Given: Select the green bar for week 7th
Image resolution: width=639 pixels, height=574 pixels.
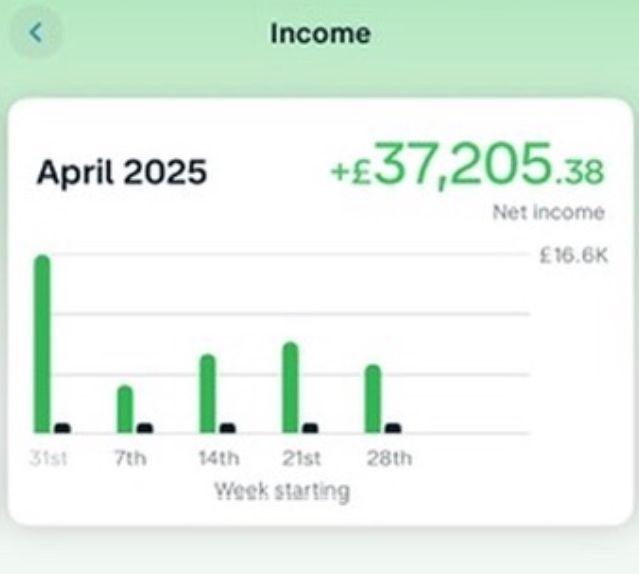Looking at the screenshot, I should pyautogui.click(x=125, y=409).
